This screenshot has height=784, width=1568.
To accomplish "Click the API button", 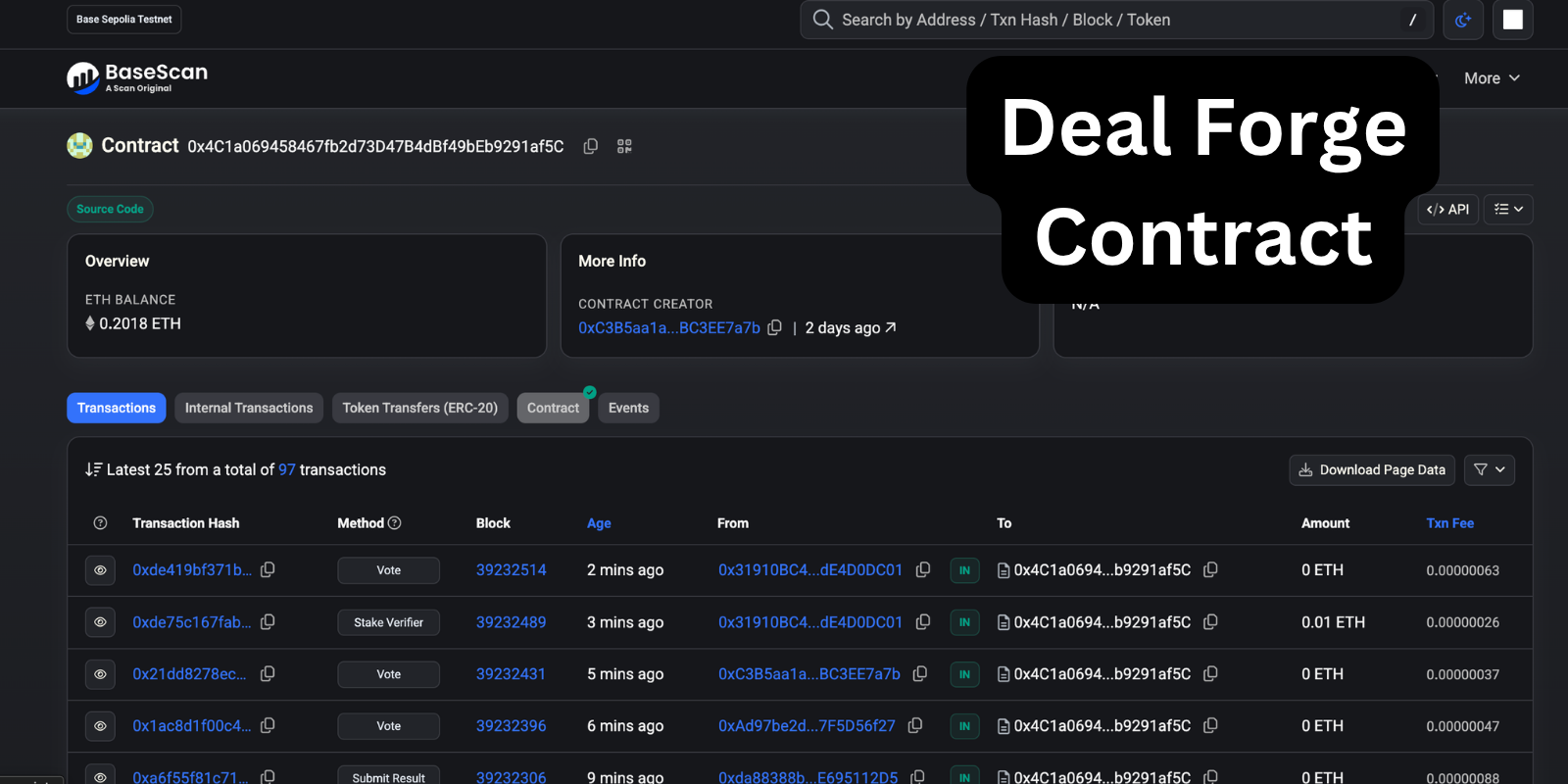I will tap(1448, 209).
